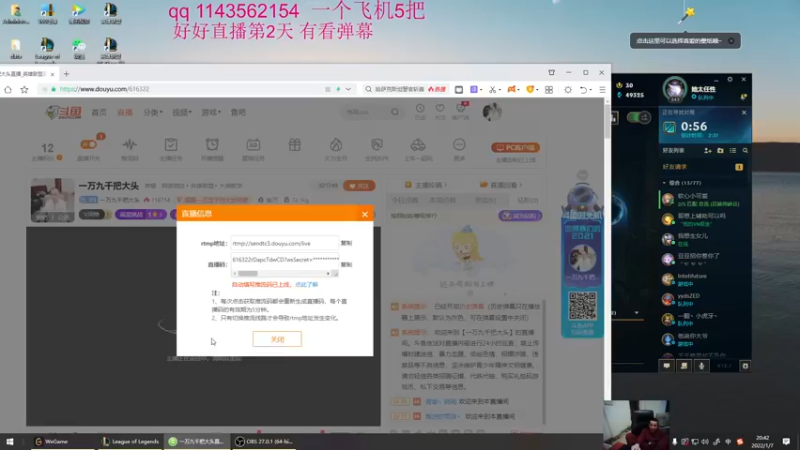Viewport: 800px width, 450px height.
Task: Click the streamer room cover thumbnail
Action: (53, 200)
